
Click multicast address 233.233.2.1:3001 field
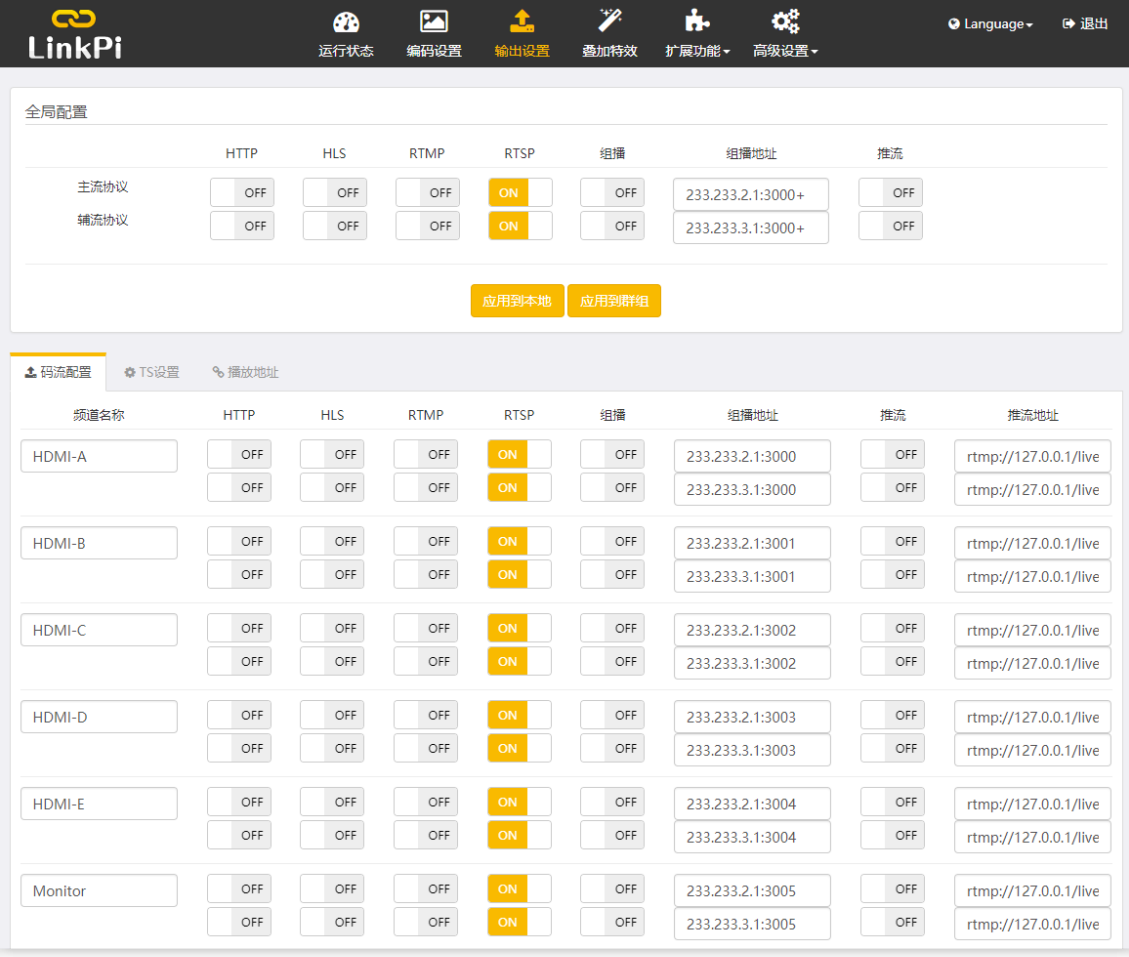(x=752, y=544)
